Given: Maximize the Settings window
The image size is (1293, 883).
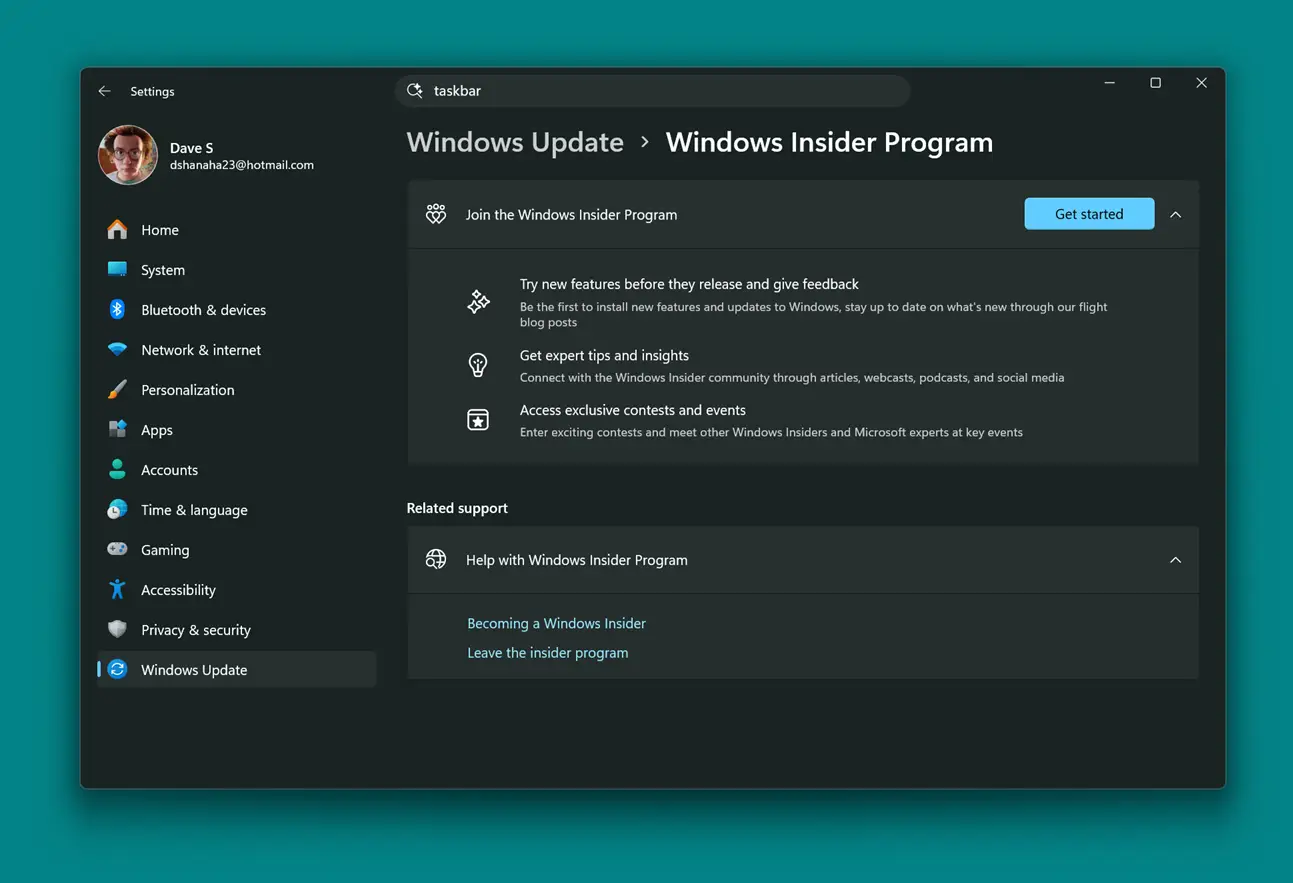Looking at the screenshot, I should [1155, 83].
